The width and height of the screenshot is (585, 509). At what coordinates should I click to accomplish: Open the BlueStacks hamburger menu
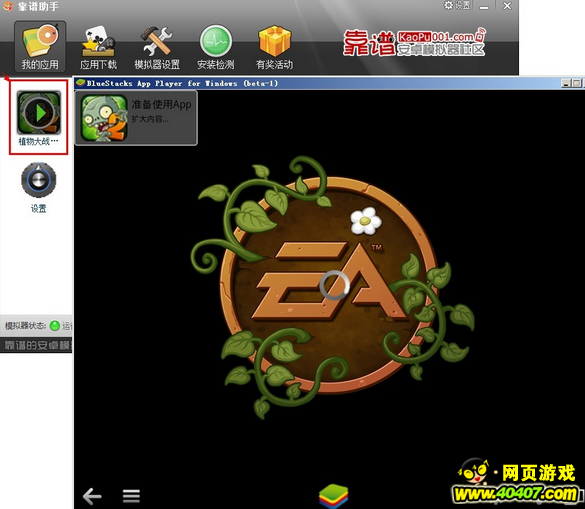131,496
